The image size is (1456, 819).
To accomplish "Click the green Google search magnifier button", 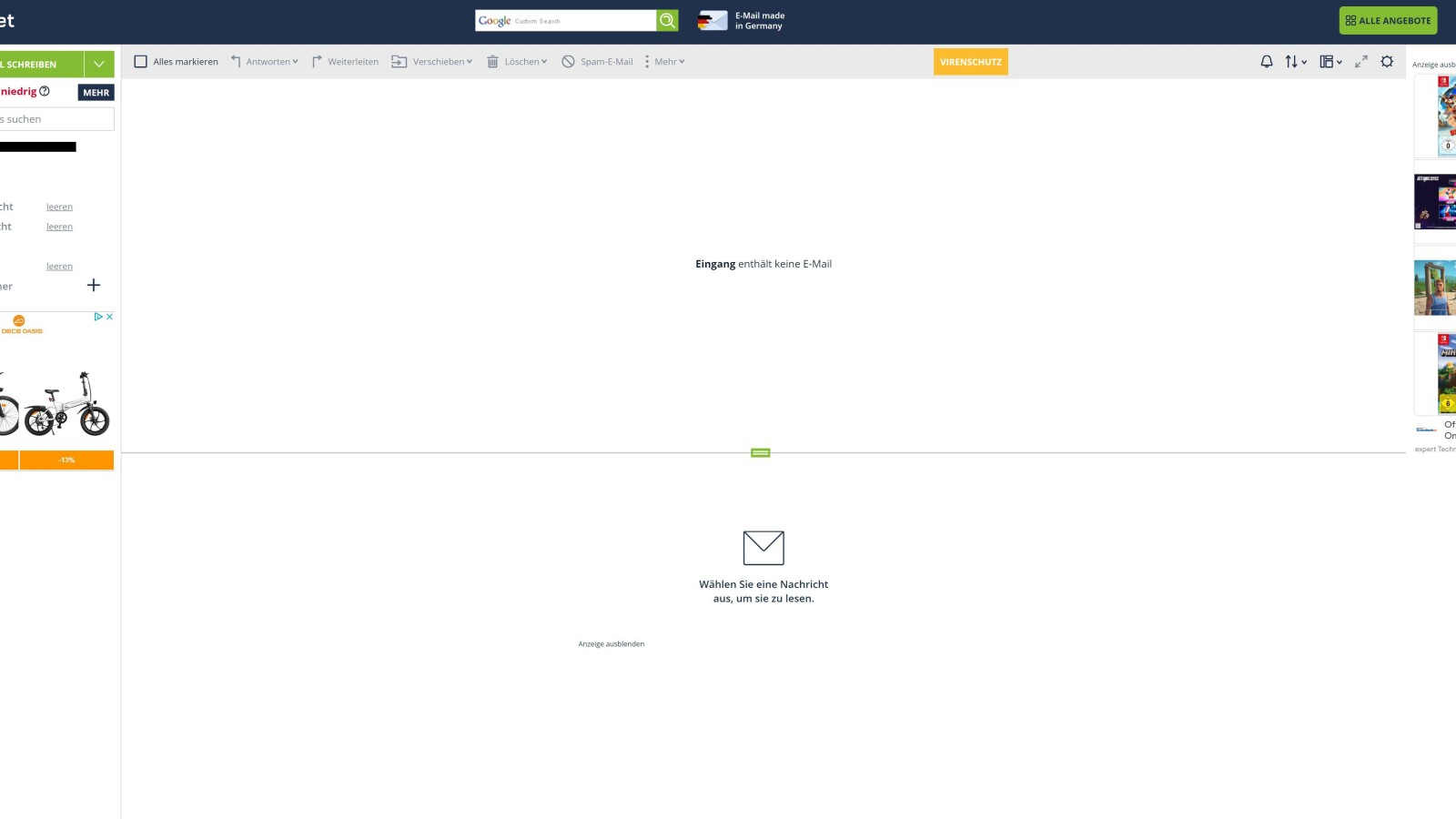I will 667,21.
